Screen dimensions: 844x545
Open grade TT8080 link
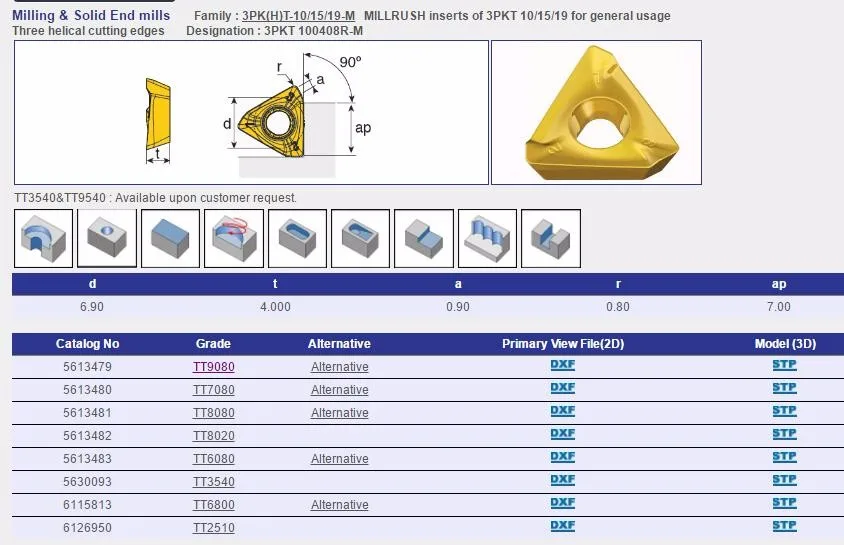(x=214, y=413)
